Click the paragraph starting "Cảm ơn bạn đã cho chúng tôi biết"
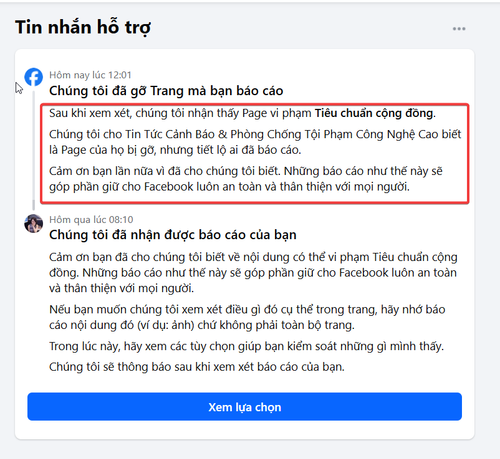The image size is (500, 459). tap(253, 273)
